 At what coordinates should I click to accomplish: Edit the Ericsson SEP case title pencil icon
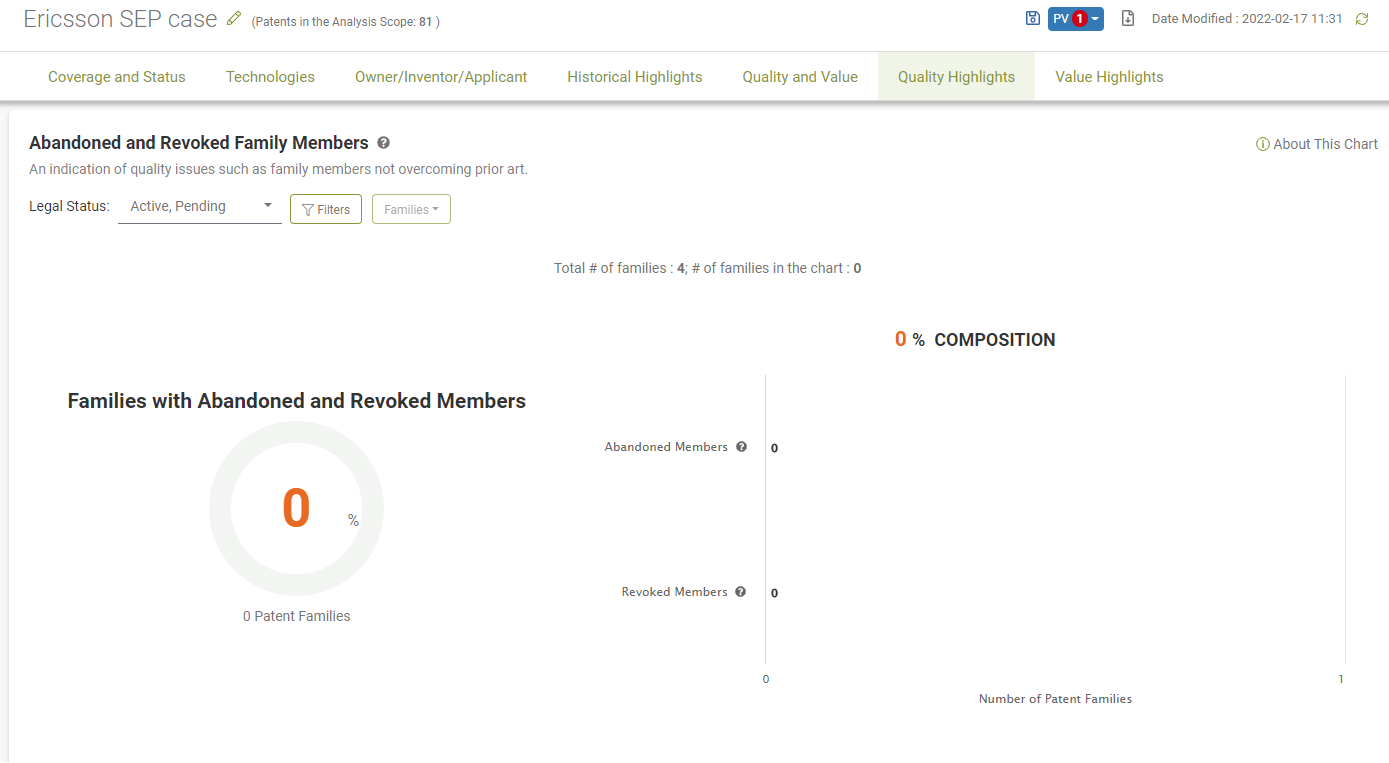pos(234,18)
